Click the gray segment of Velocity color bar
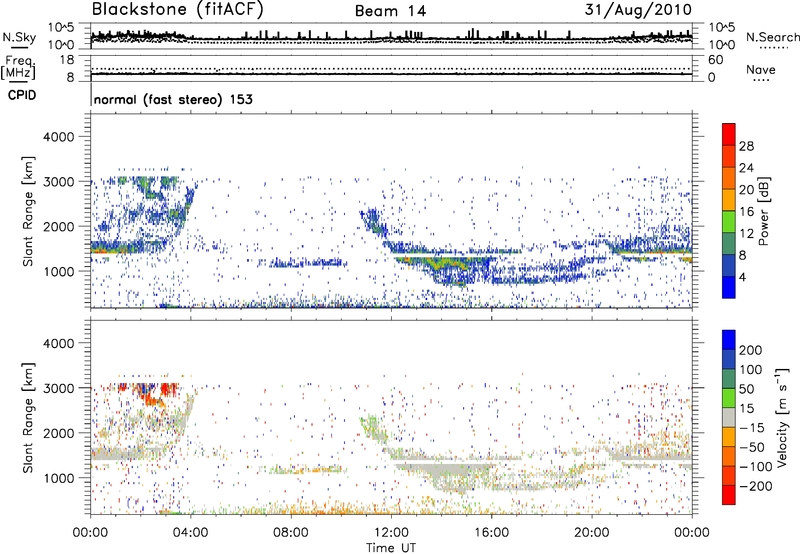 click(729, 418)
